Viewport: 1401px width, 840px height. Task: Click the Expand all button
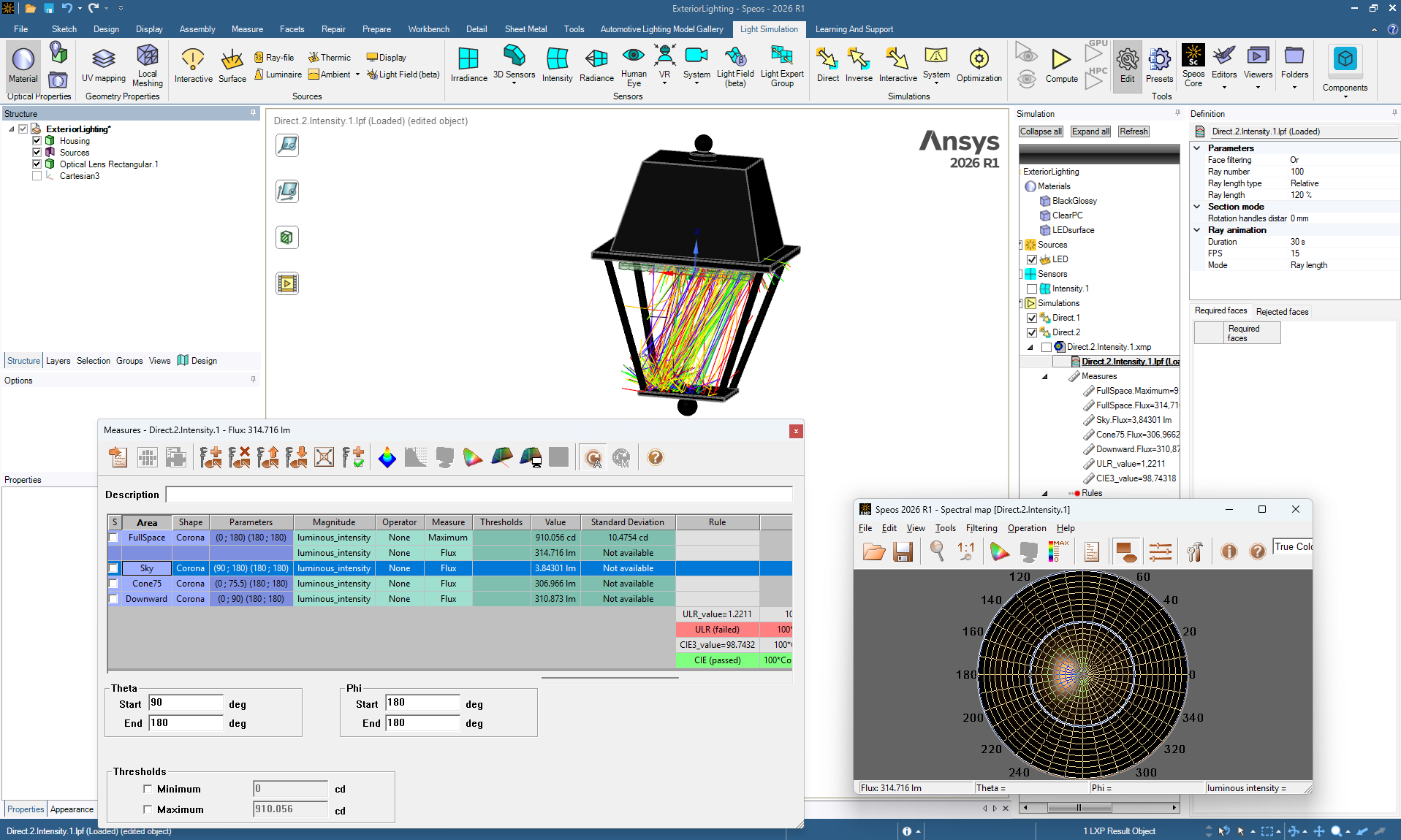pos(1090,131)
